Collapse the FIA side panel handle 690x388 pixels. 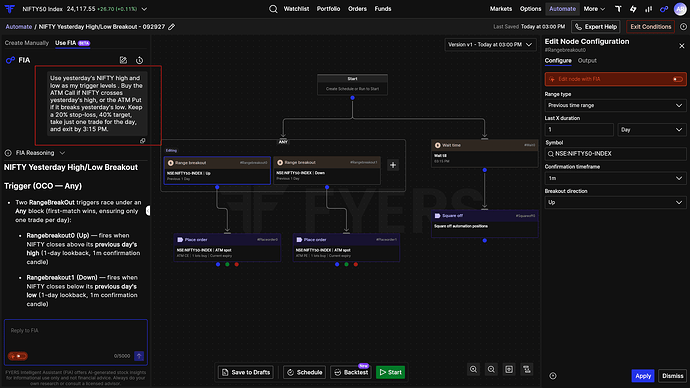(148, 211)
